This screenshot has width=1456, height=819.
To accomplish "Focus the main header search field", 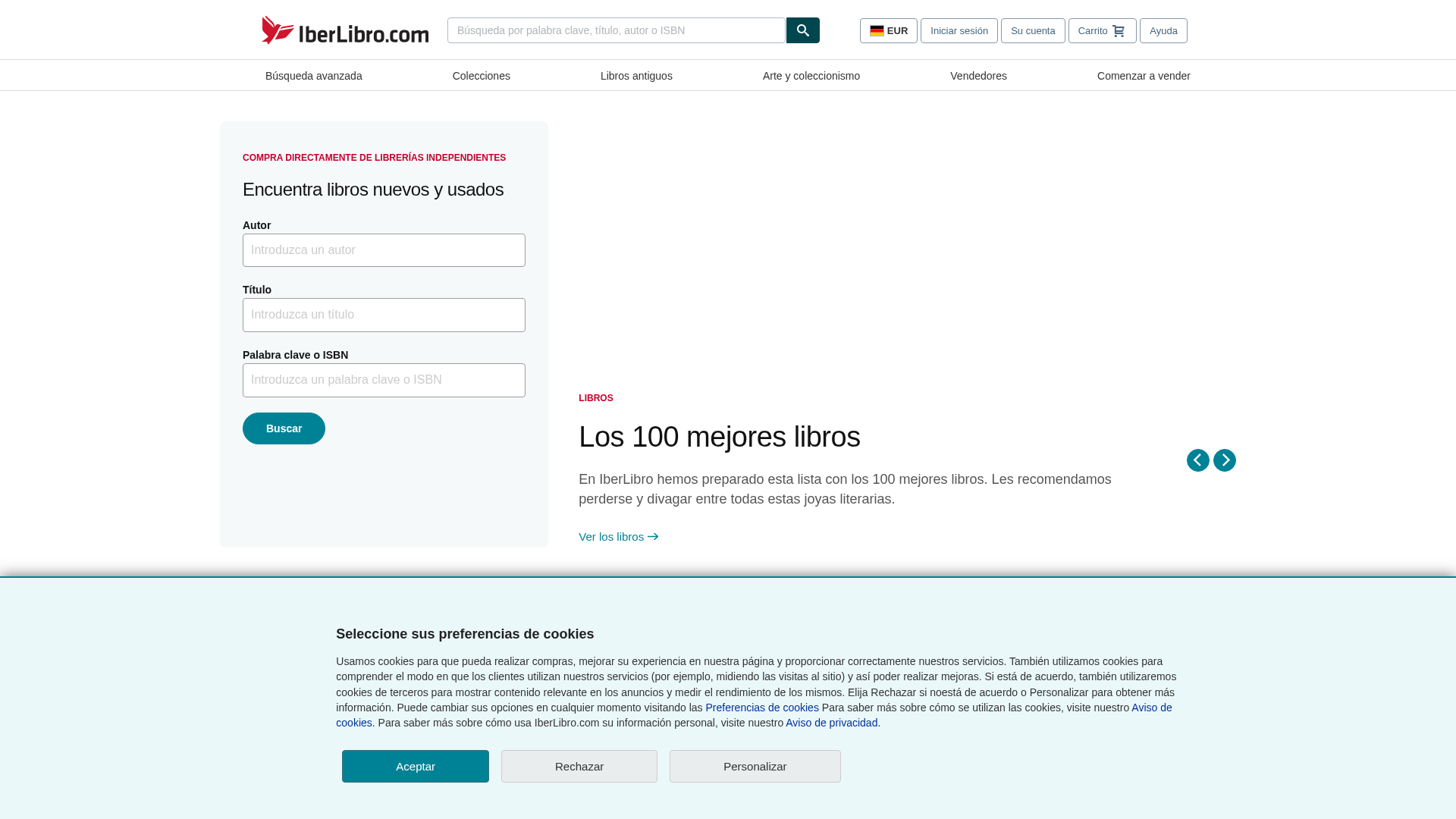I will pyautogui.click(x=617, y=30).
